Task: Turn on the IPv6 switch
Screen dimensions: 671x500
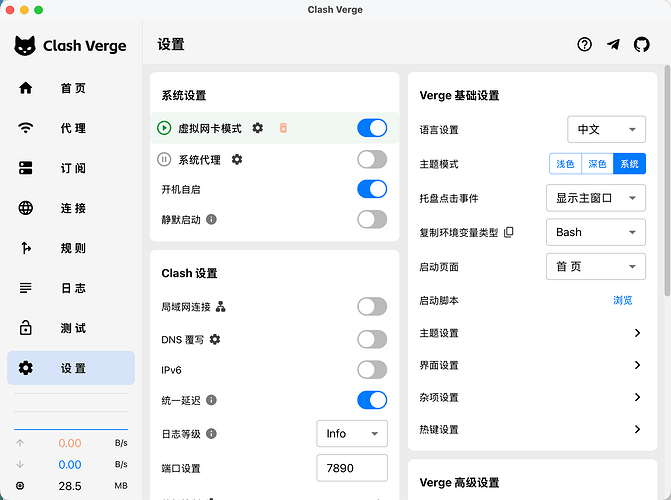Action: [372, 370]
